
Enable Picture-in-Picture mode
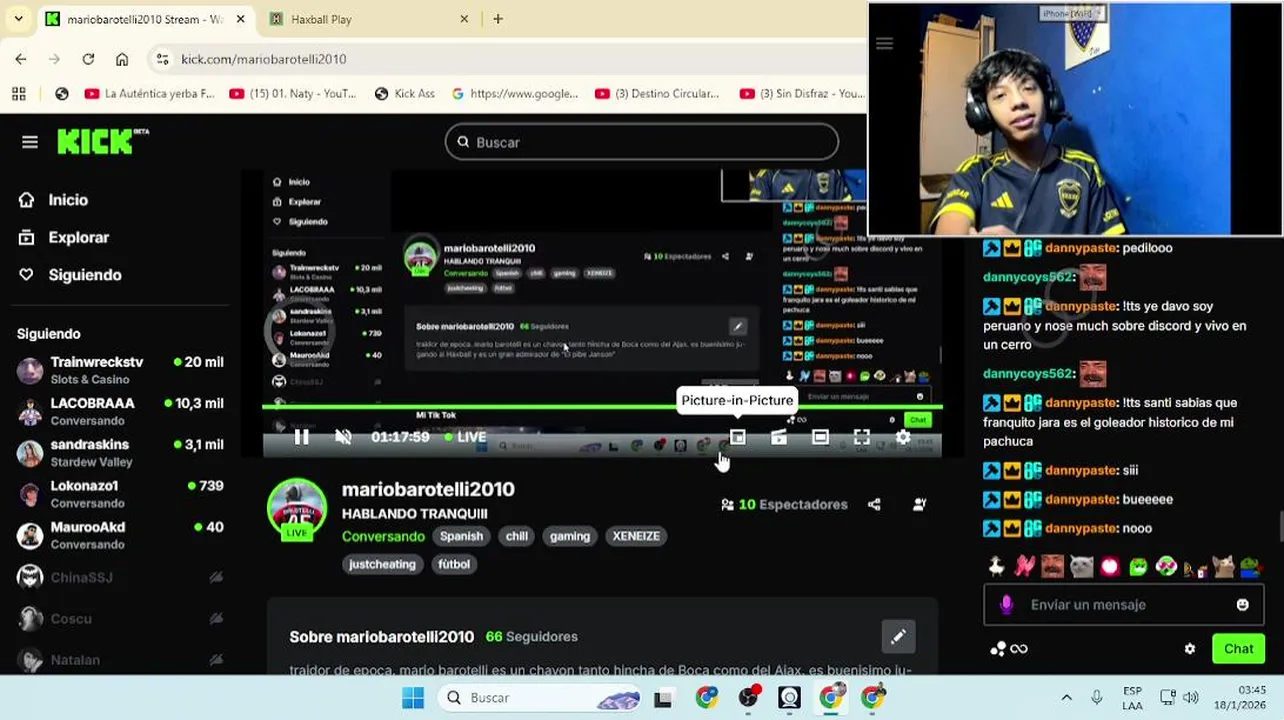click(737, 437)
